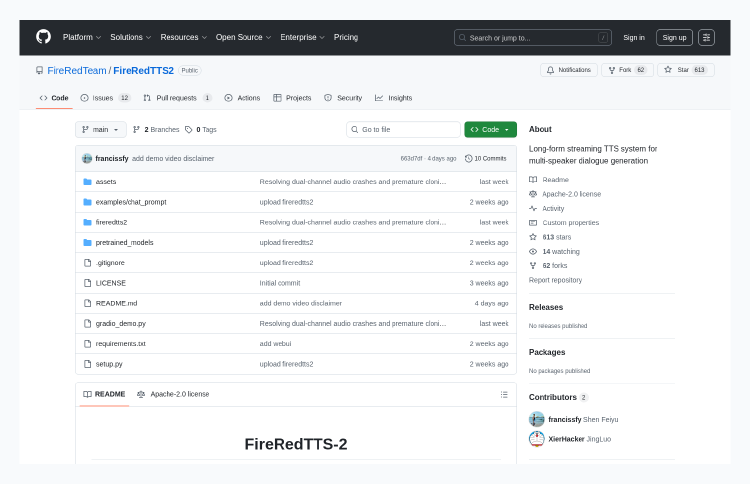Expand the Platform navigation menu
Image resolution: width=750 pixels, height=484 pixels.
point(82,37)
